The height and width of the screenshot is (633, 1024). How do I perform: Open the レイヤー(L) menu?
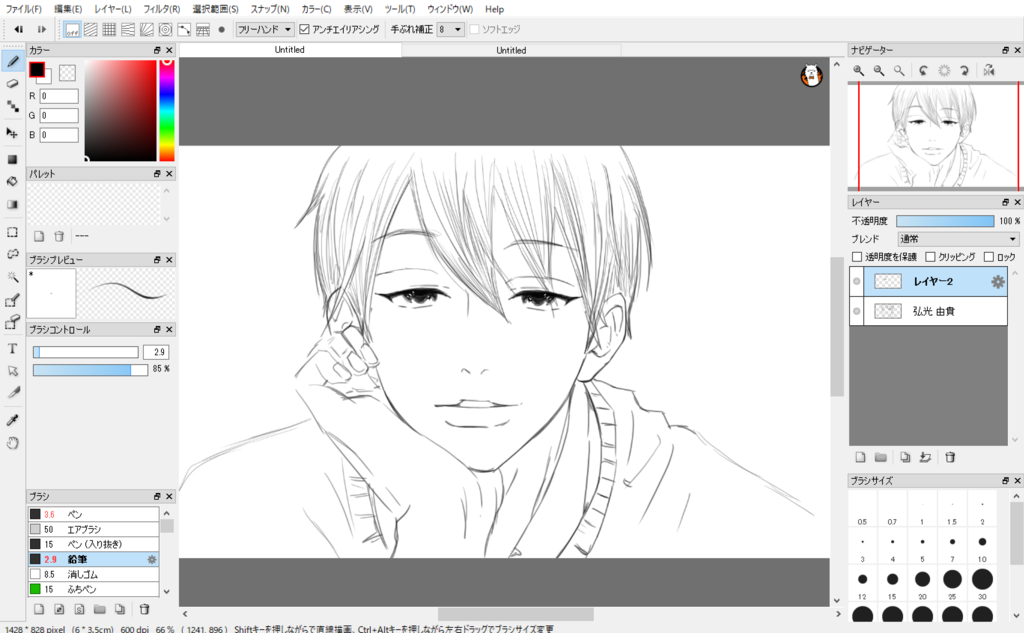[x=112, y=9]
